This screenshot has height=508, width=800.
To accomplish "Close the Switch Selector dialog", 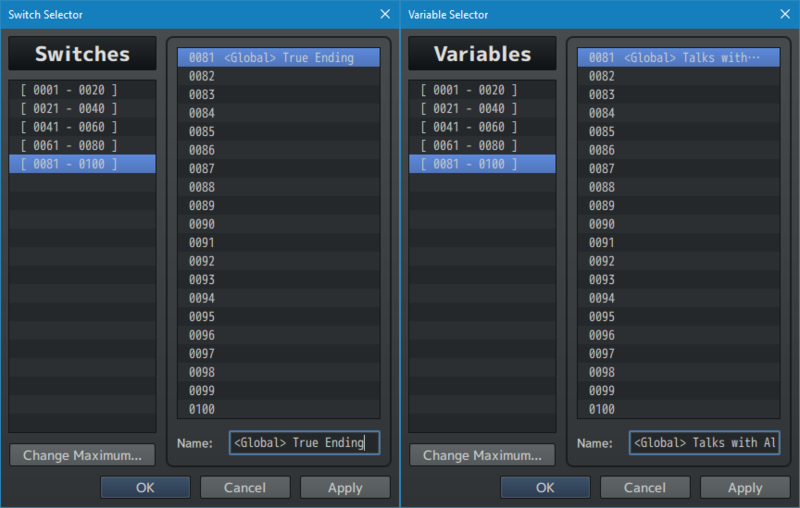I will click(x=385, y=14).
